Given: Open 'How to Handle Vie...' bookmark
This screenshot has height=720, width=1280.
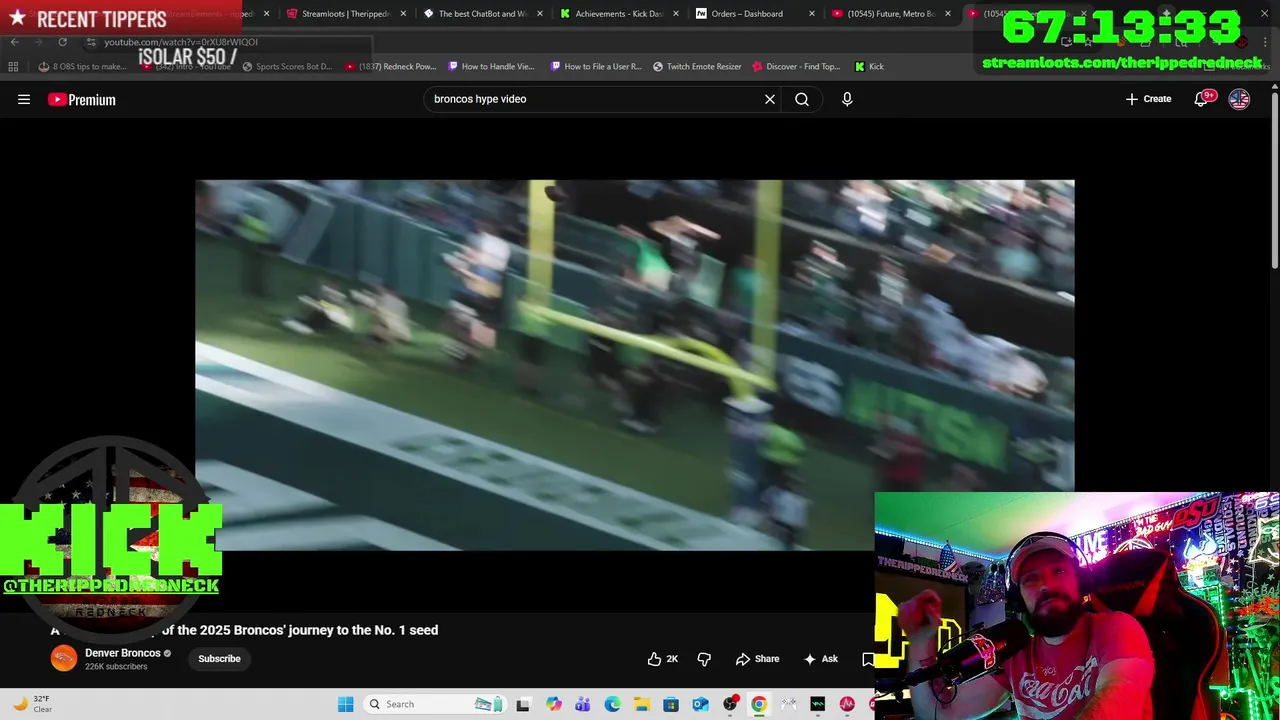Looking at the screenshot, I should click(x=491, y=67).
